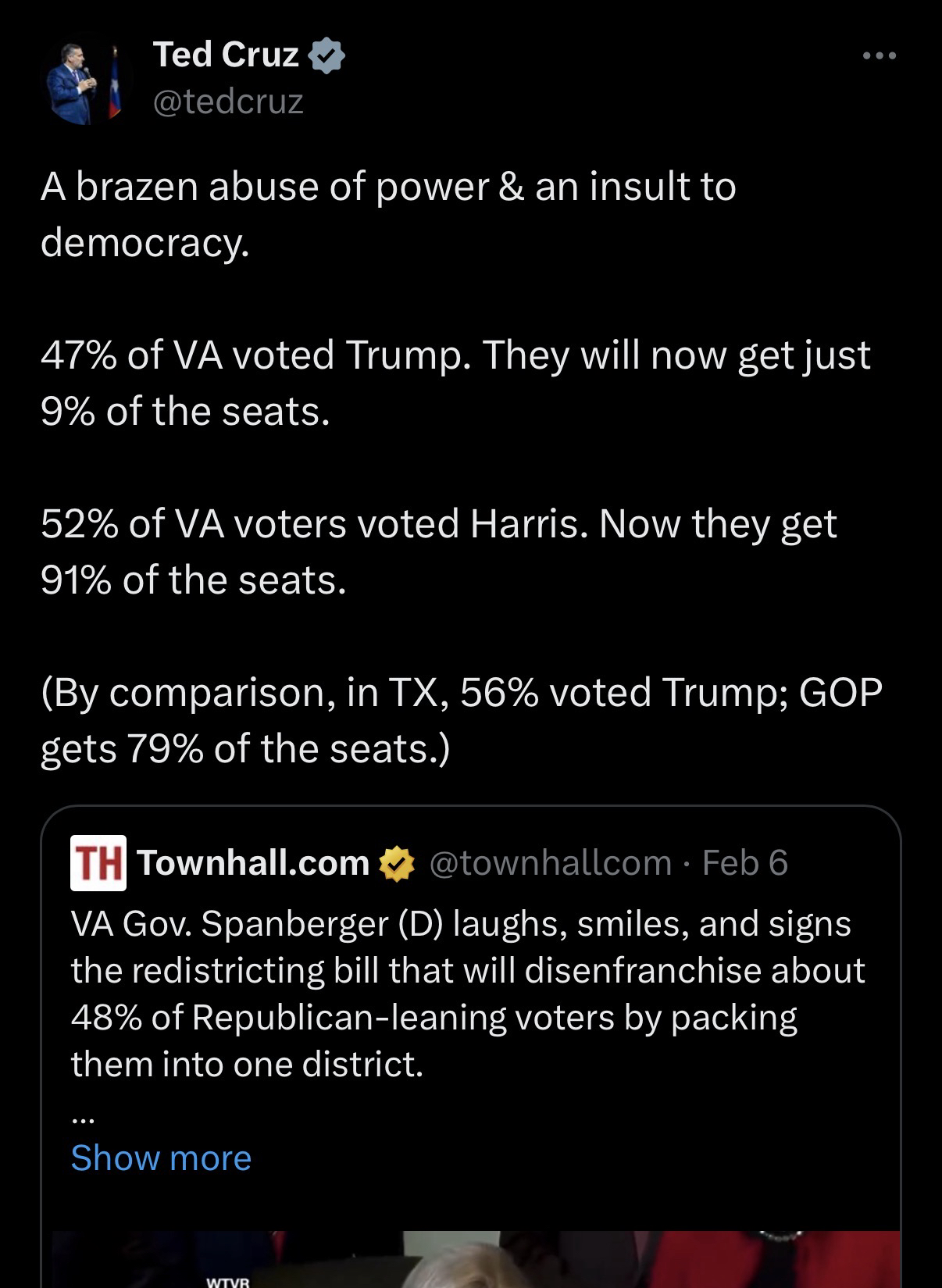Expand quoted post with Show more
This screenshot has width=942, height=1288.
click(161, 1158)
